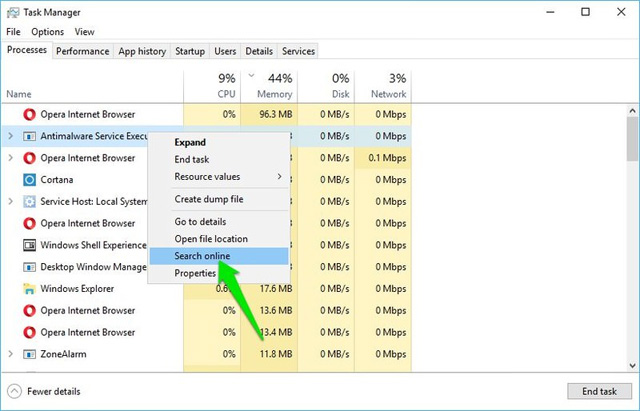This screenshot has height=411, width=640.
Task: Open the File menu
Action: (x=13, y=32)
